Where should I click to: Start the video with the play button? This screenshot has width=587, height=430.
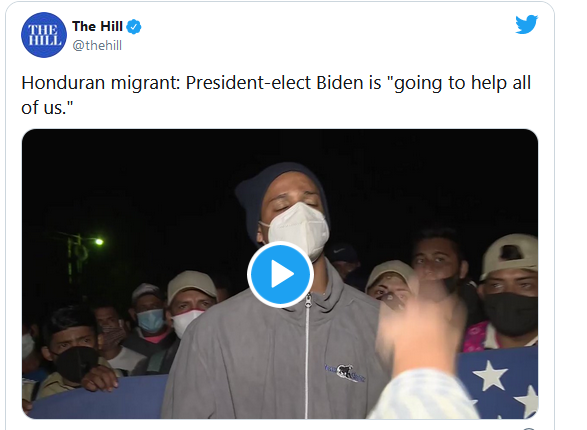click(280, 274)
